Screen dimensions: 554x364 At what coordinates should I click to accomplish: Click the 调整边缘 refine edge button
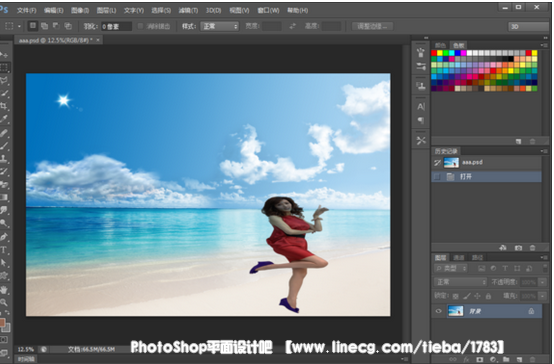pyautogui.click(x=372, y=27)
